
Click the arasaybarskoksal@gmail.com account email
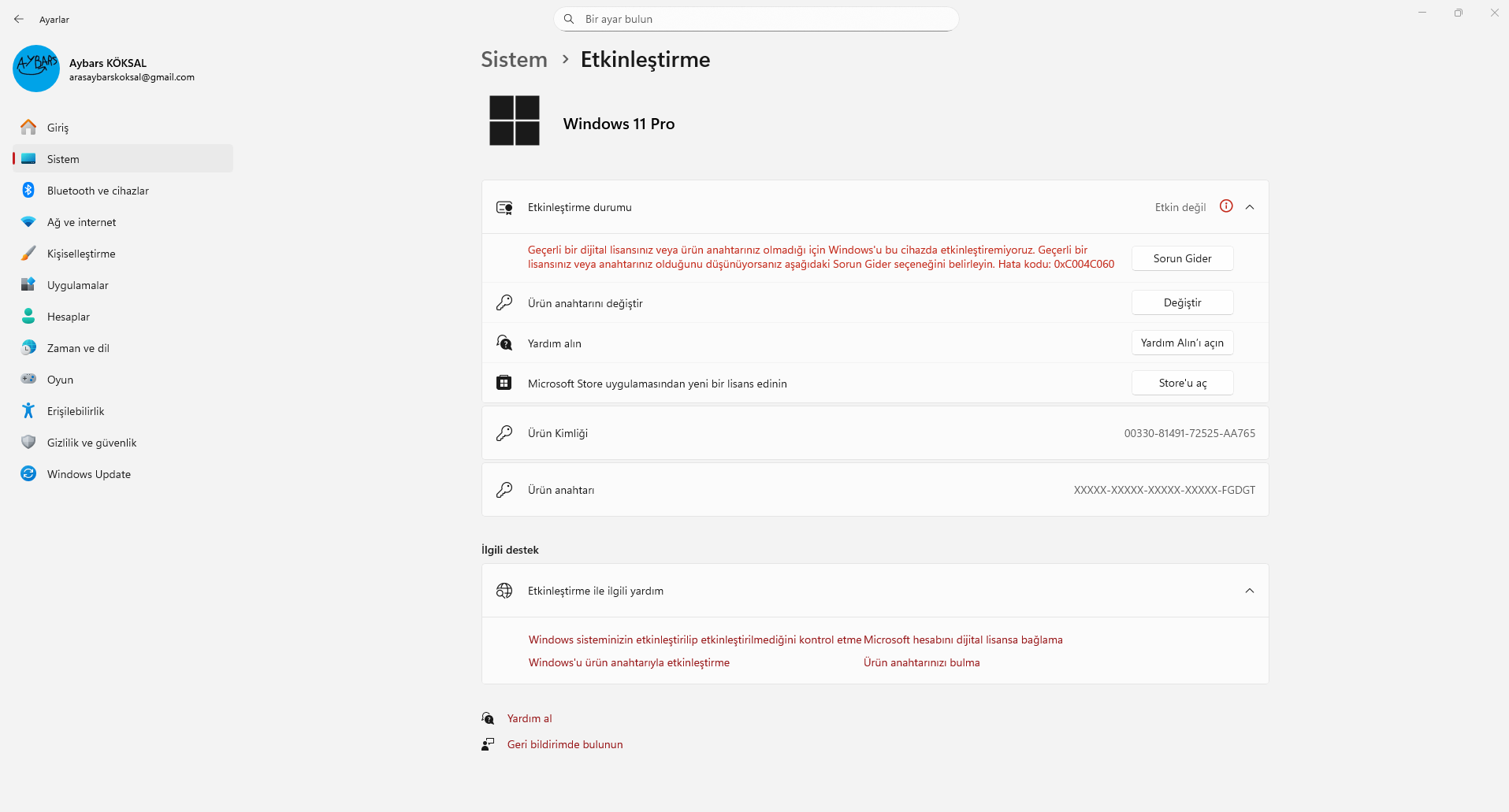132,77
